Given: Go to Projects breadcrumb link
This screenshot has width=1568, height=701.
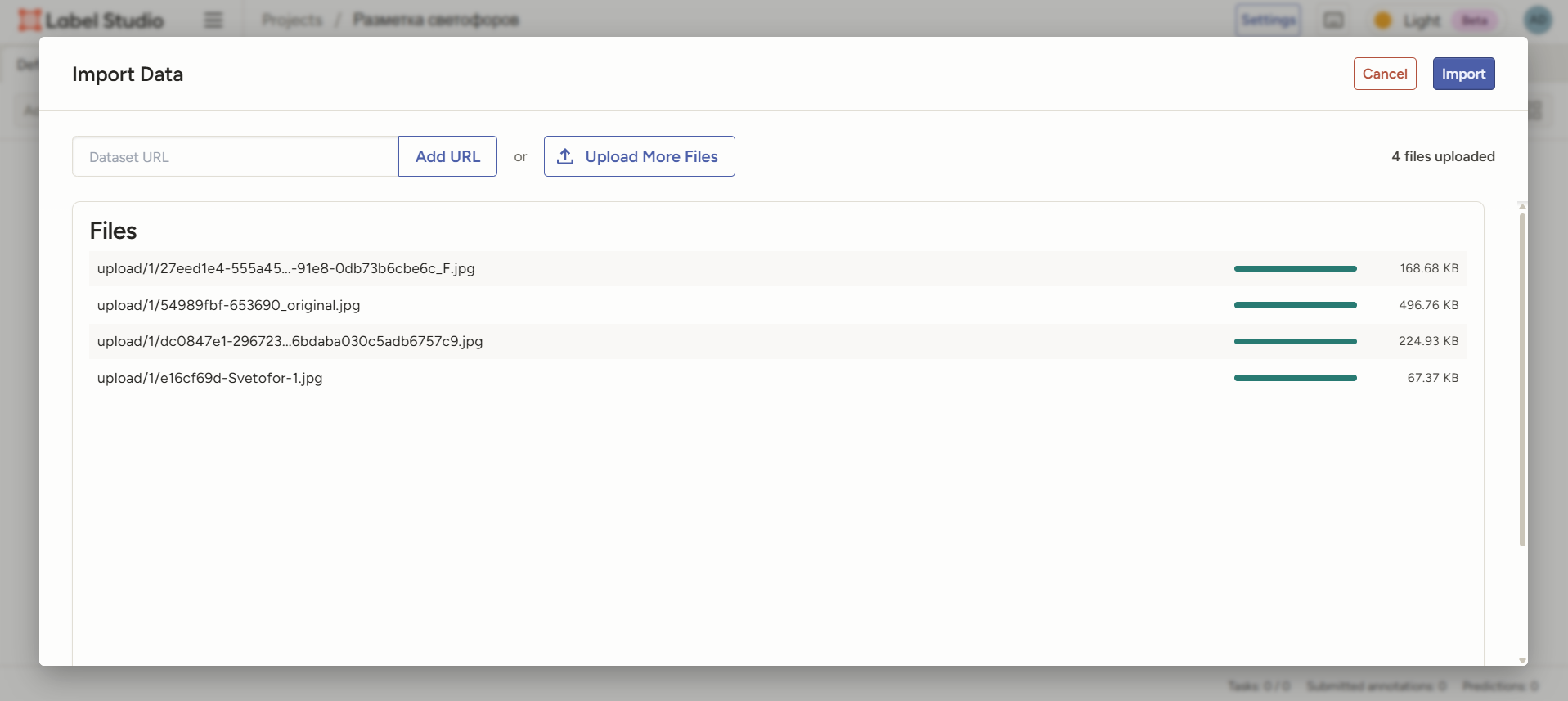Looking at the screenshot, I should pos(292,20).
